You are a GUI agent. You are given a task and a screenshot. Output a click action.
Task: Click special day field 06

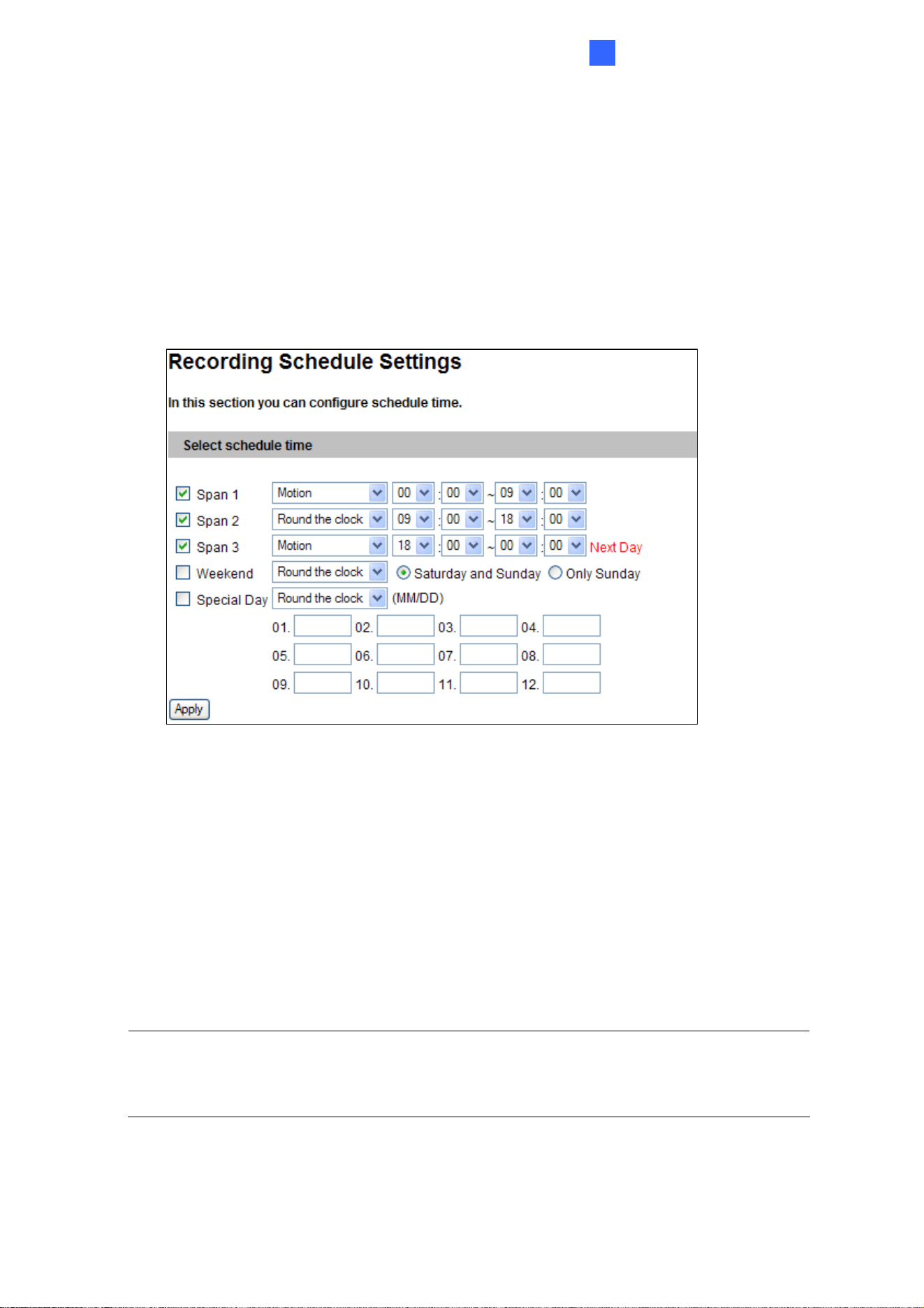coord(406,654)
